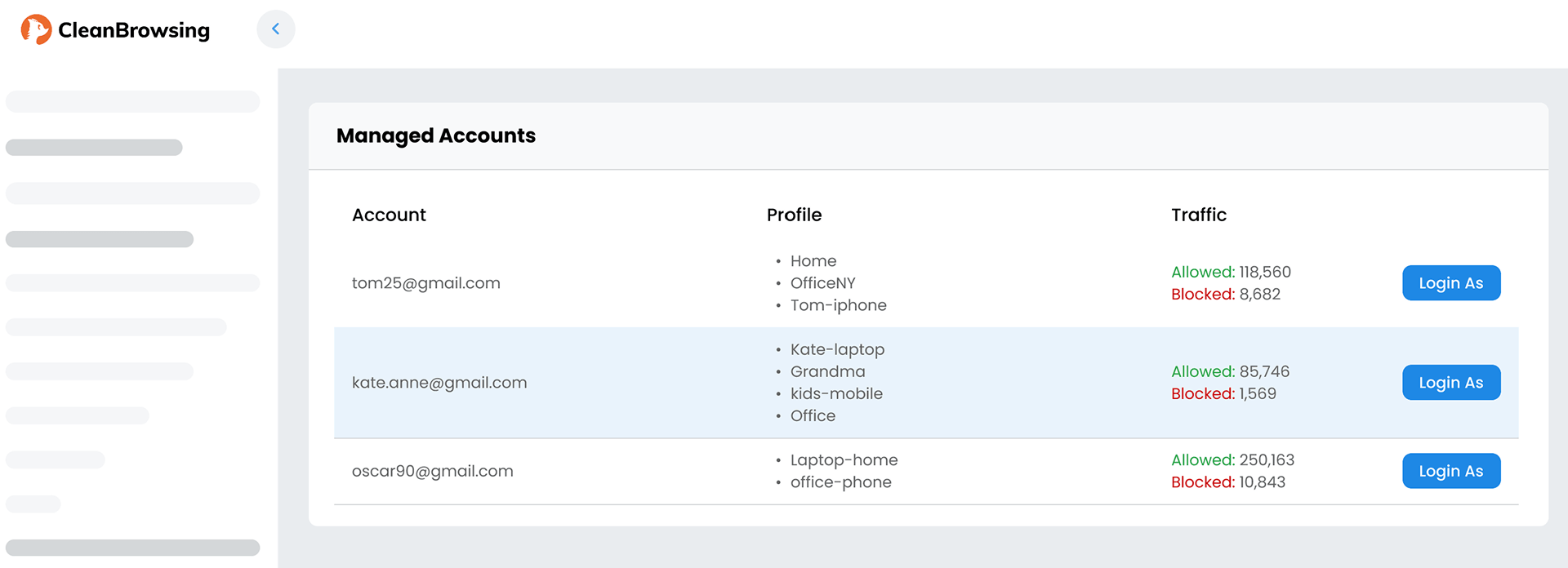The height and width of the screenshot is (568, 1568).
Task: Click the CleanBrowsing brand name text
Action: click(x=134, y=30)
